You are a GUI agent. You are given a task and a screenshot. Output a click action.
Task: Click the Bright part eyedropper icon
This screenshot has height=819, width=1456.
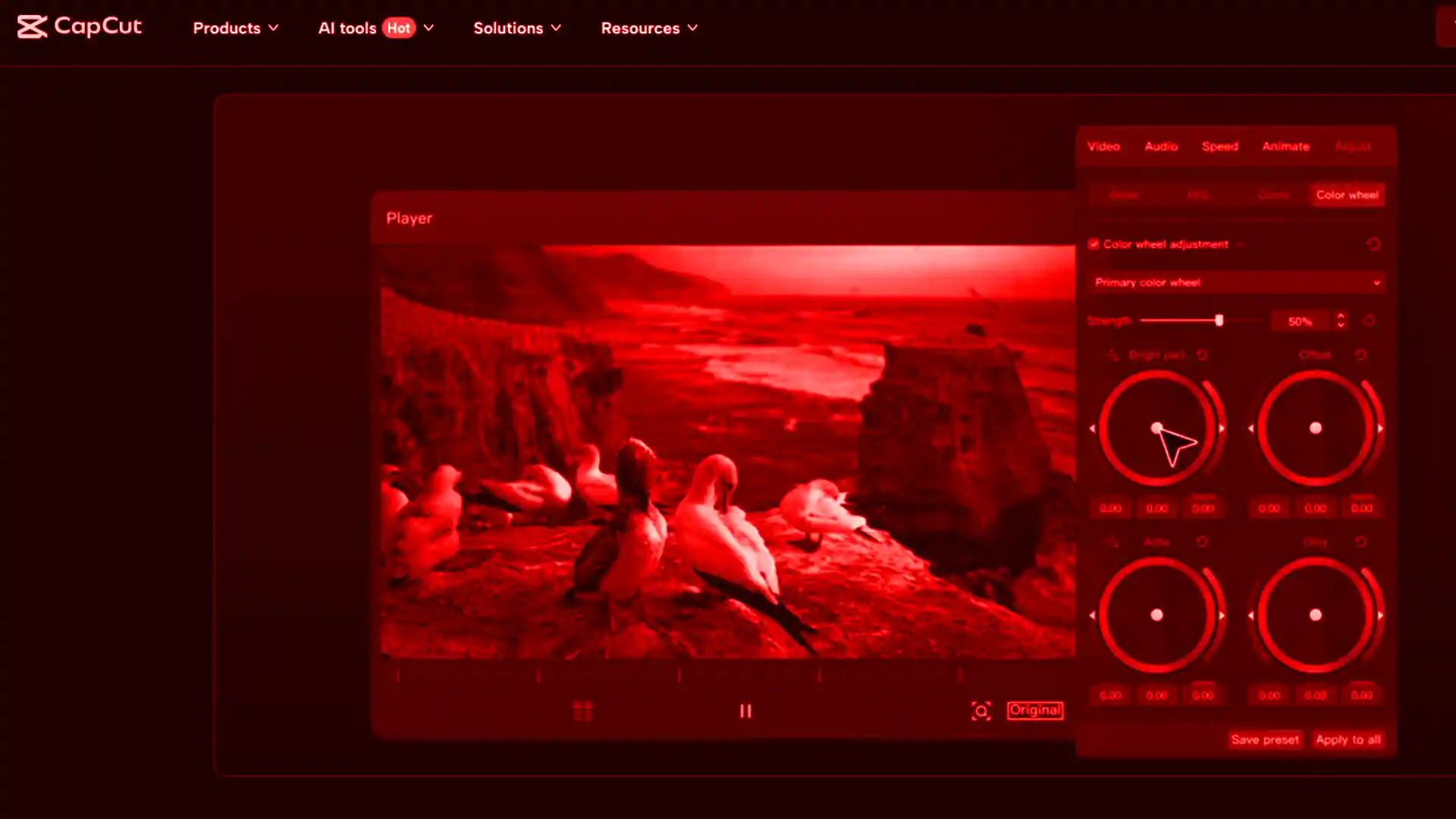click(1112, 355)
